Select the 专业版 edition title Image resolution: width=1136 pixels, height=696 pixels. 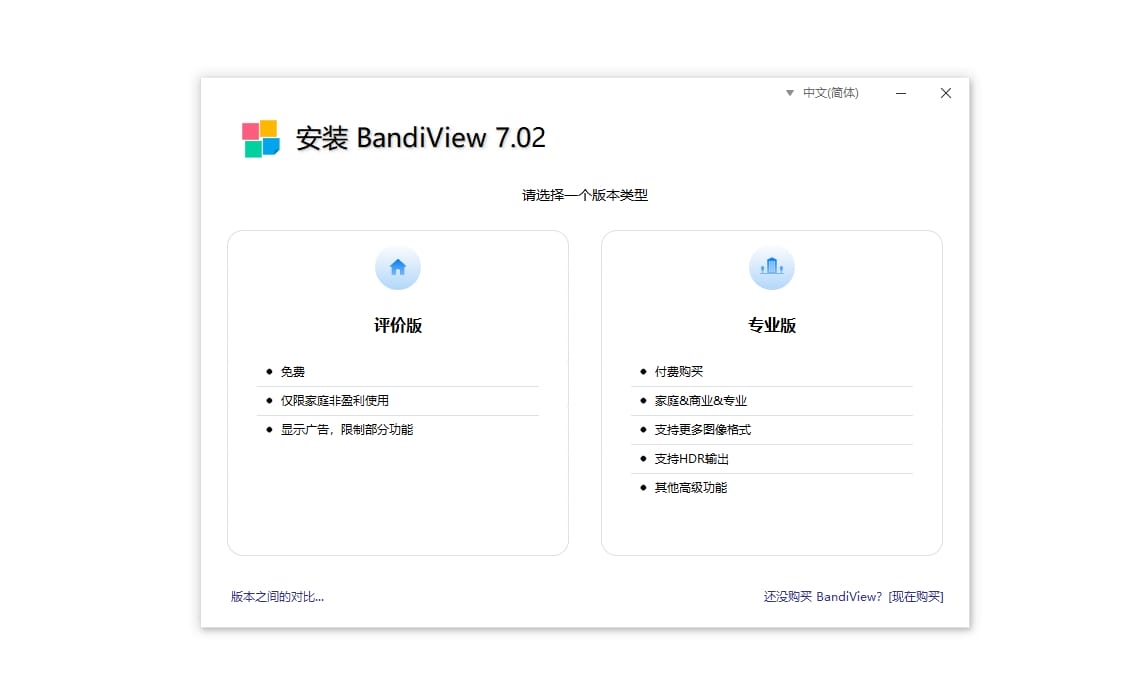[x=772, y=325]
